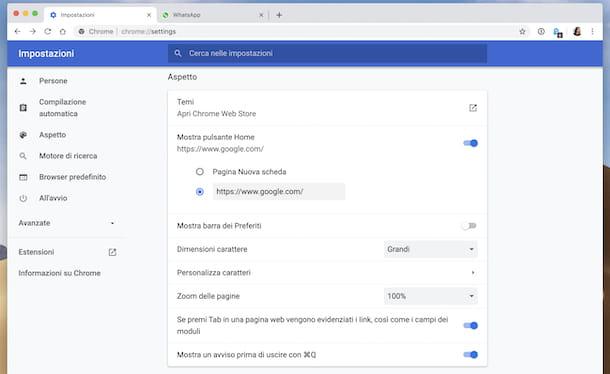Screen dimensions: 610x374
Task: Close the Impostazioni tab
Action: click(149, 15)
